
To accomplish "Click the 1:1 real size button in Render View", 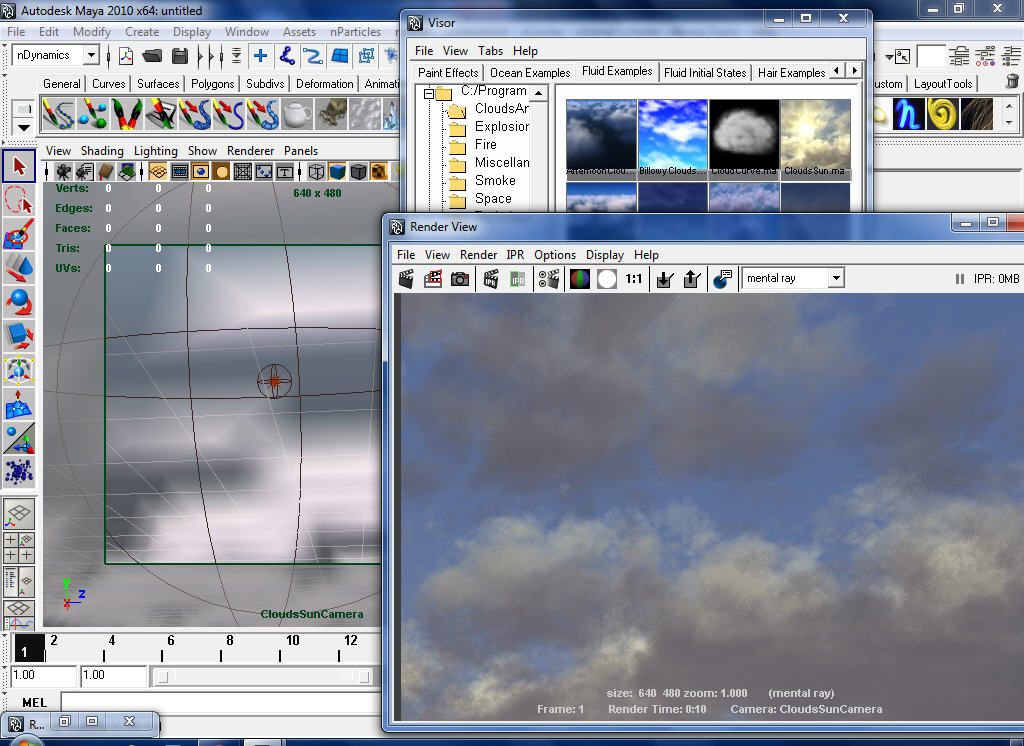I will point(633,279).
